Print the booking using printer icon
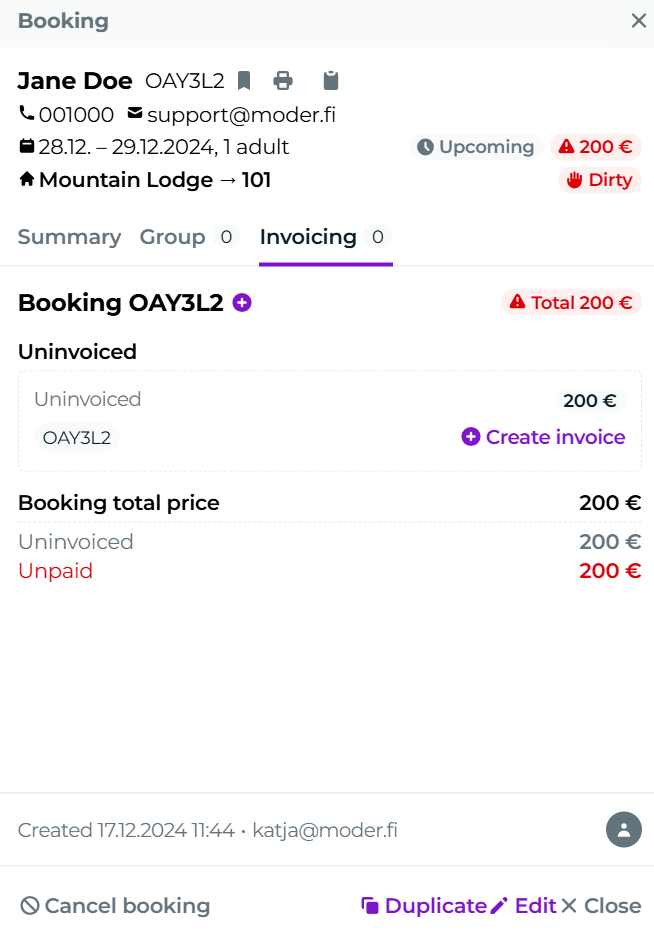 [283, 81]
